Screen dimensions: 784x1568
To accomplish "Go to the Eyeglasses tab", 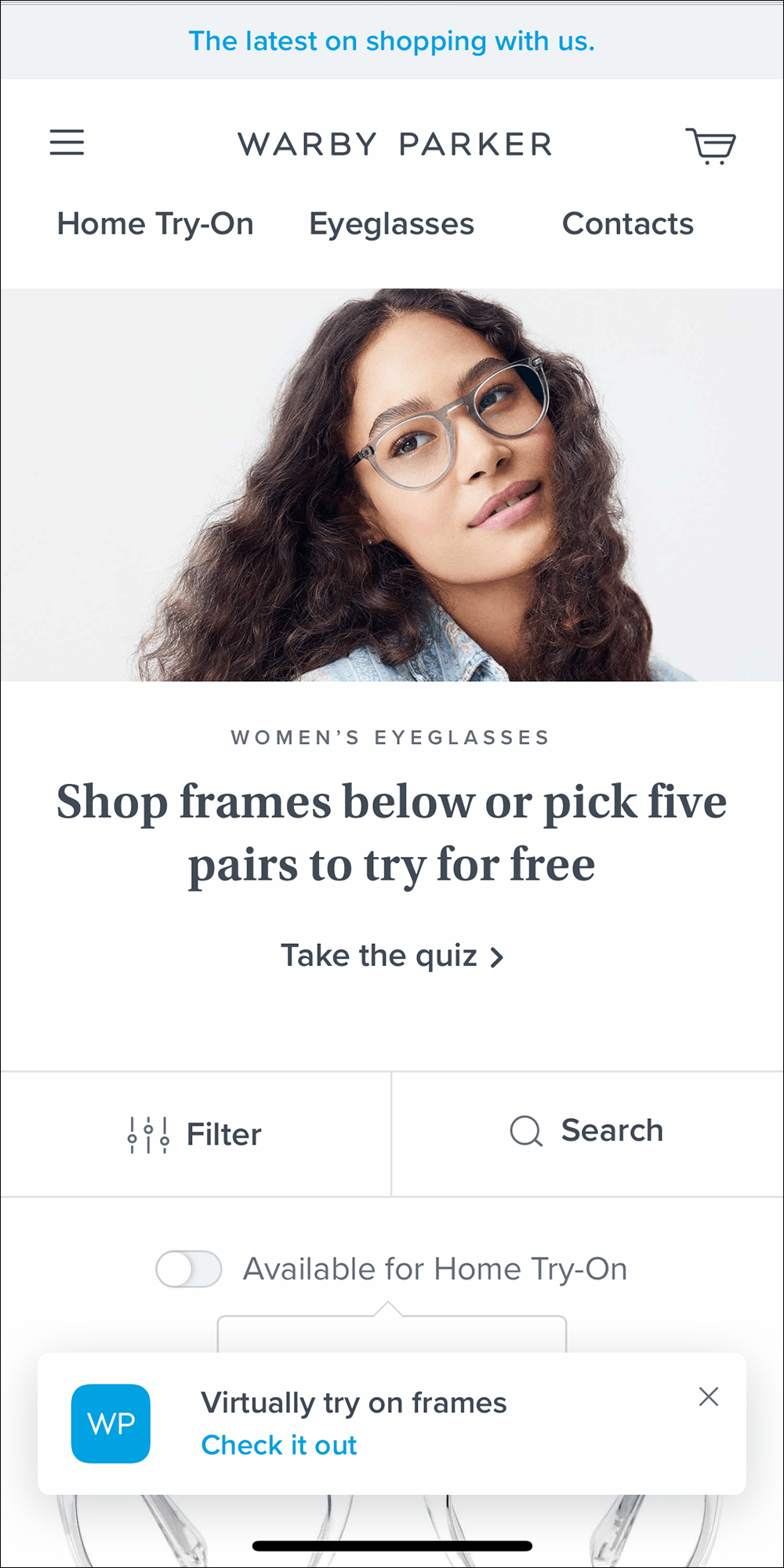I will click(x=392, y=224).
